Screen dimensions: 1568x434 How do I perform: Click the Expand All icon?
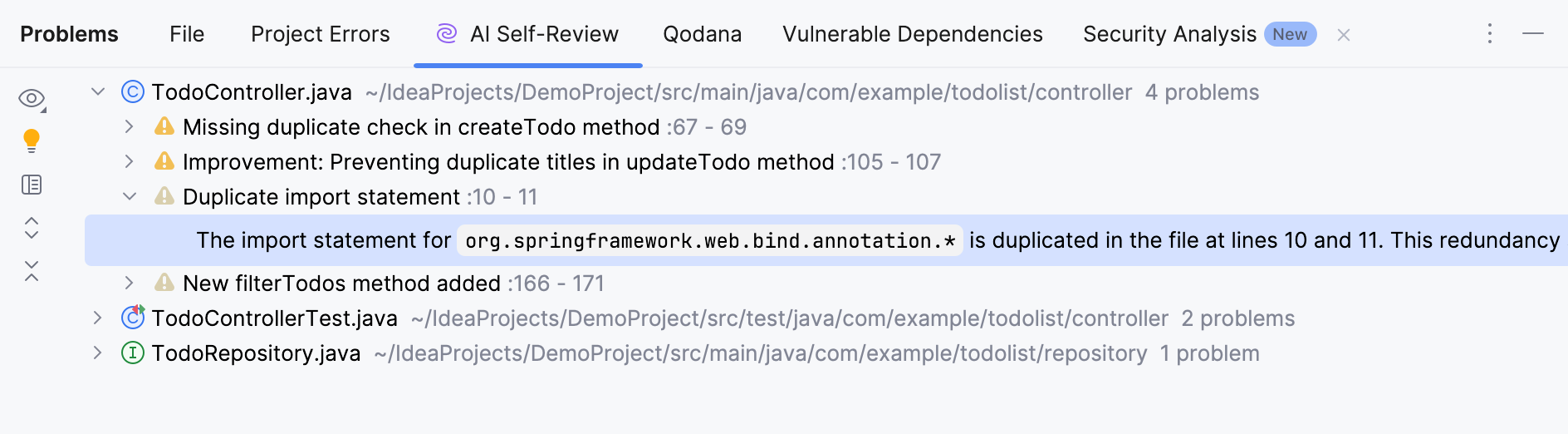pos(32,228)
